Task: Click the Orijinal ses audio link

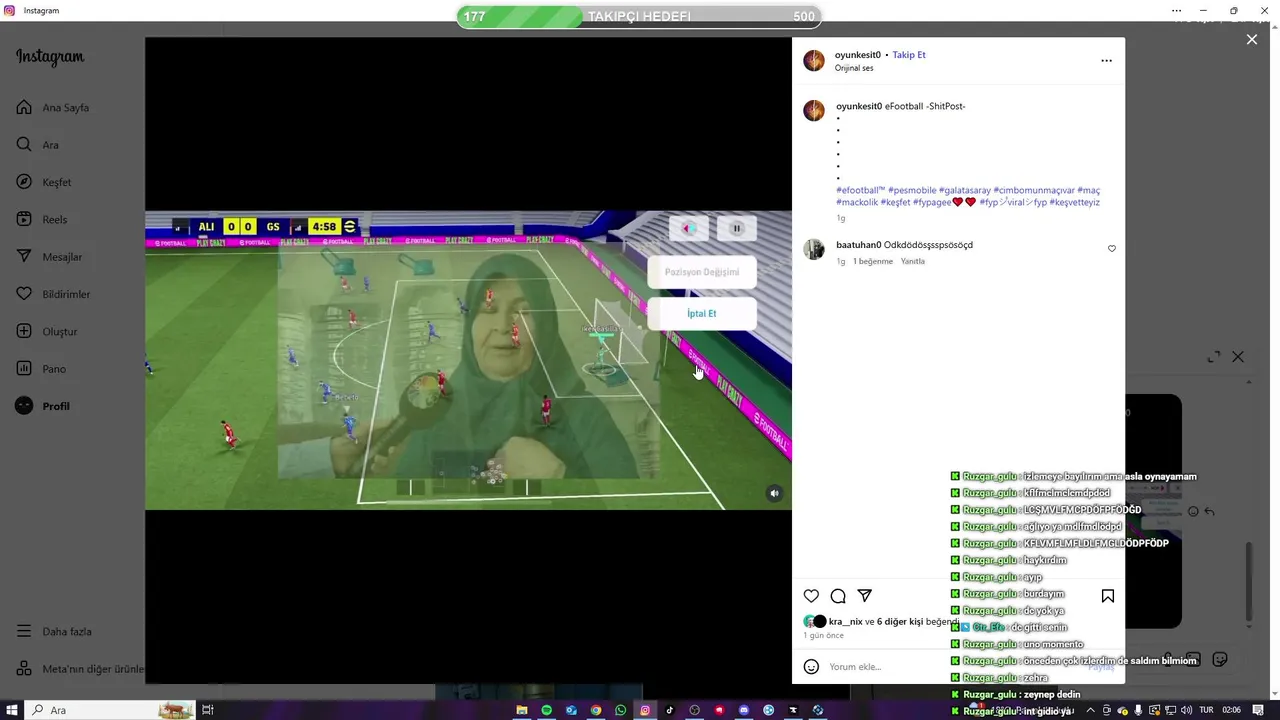Action: tap(854, 68)
